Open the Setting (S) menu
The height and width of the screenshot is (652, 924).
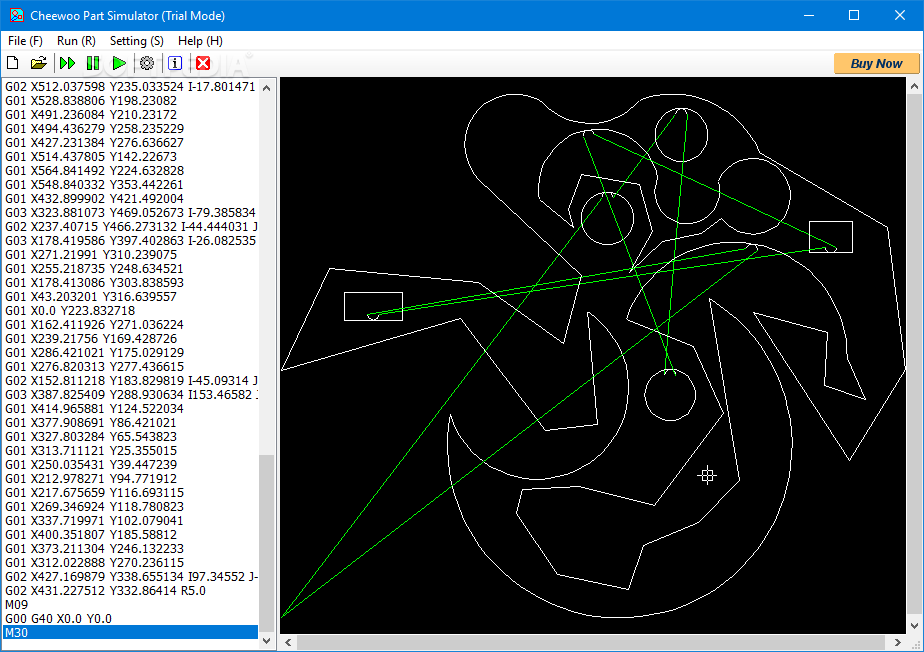pos(137,41)
